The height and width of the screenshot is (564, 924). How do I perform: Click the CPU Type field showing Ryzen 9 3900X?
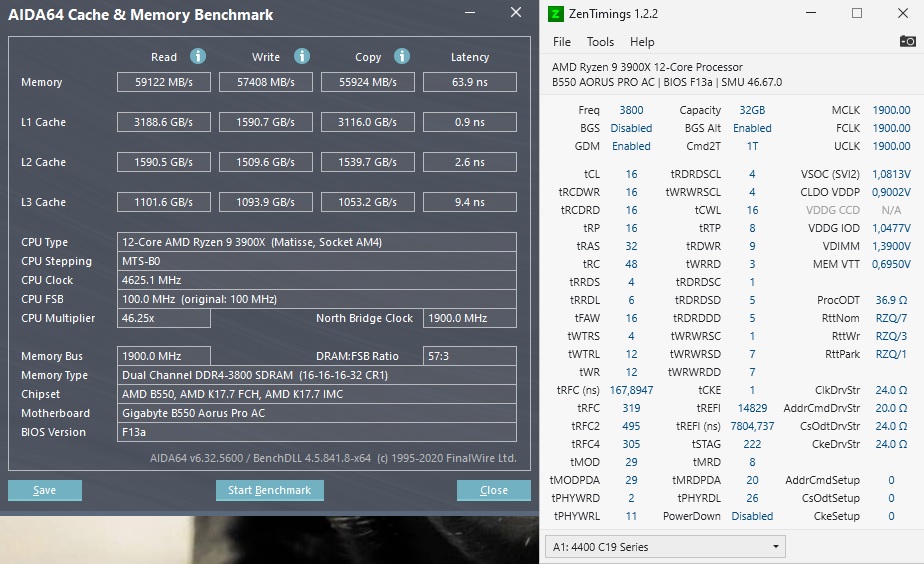317,242
